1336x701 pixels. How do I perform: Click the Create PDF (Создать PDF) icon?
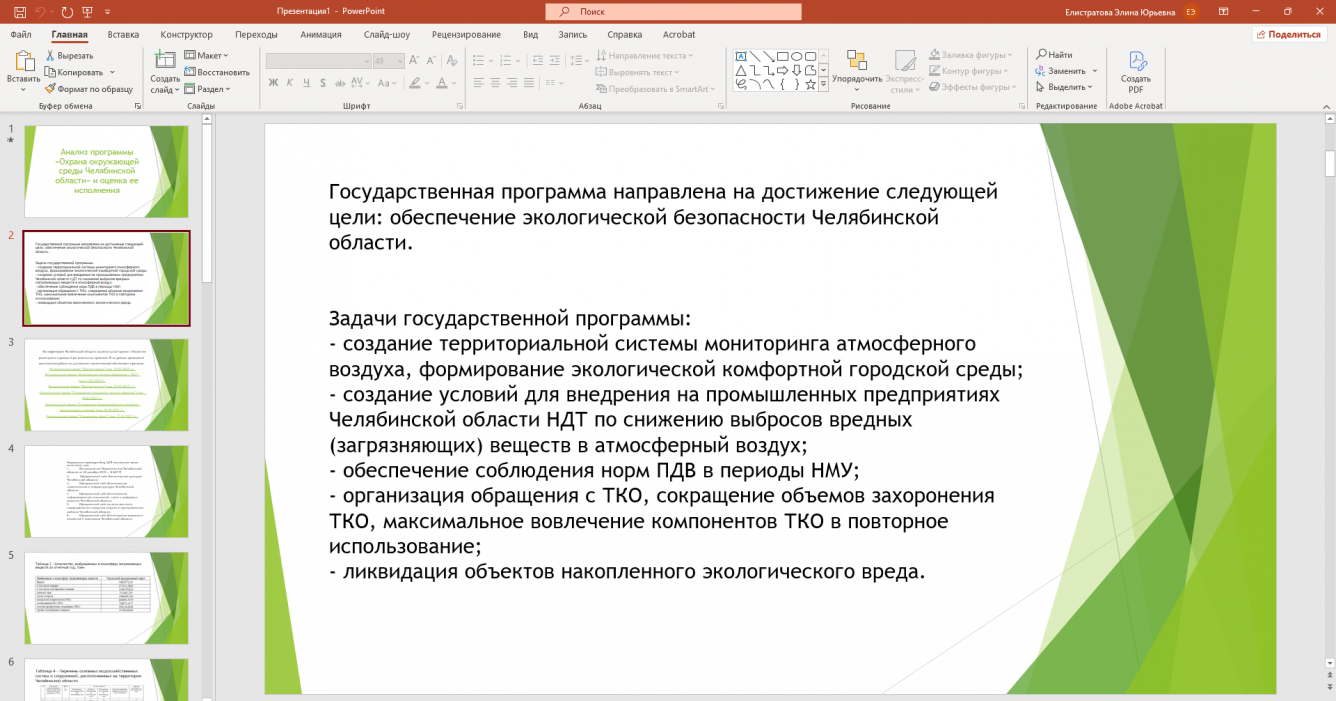coord(1136,71)
